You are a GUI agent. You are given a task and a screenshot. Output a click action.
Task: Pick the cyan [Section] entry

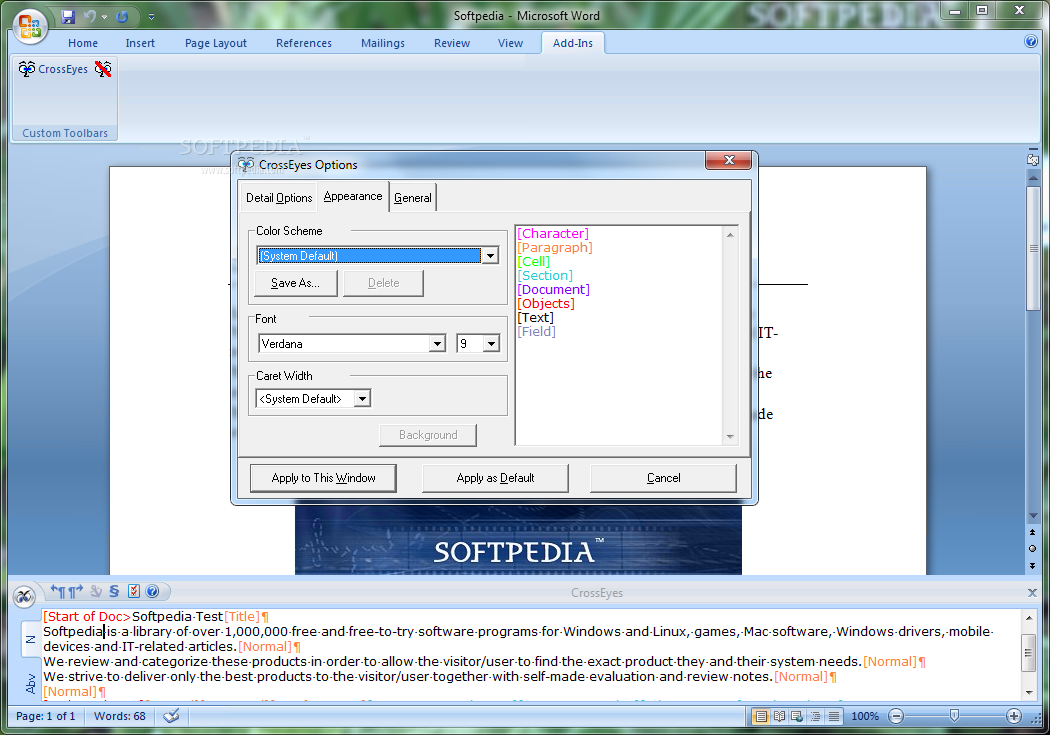click(x=545, y=276)
